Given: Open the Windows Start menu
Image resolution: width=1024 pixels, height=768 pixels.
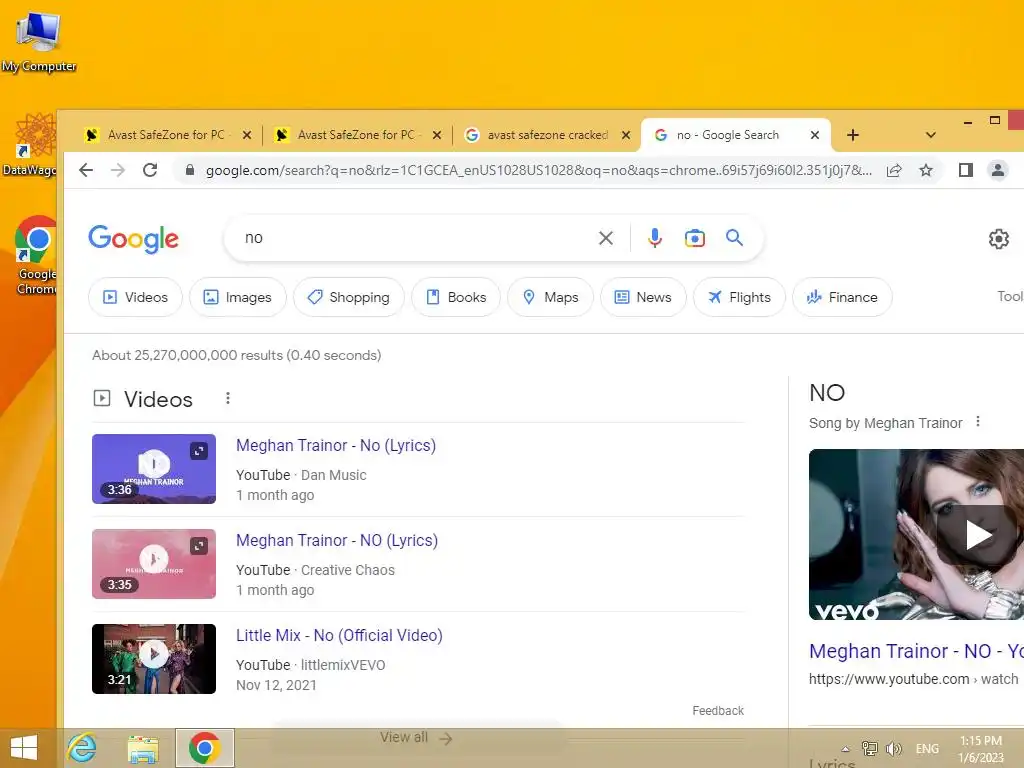Looking at the screenshot, I should click(x=24, y=748).
